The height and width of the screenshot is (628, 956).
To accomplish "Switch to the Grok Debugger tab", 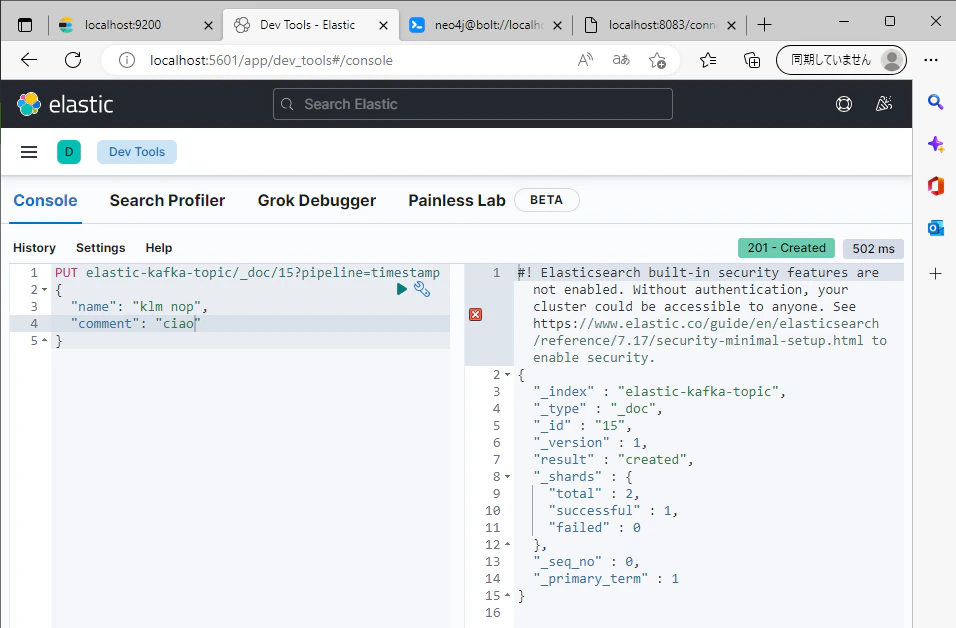I will (x=316, y=201).
